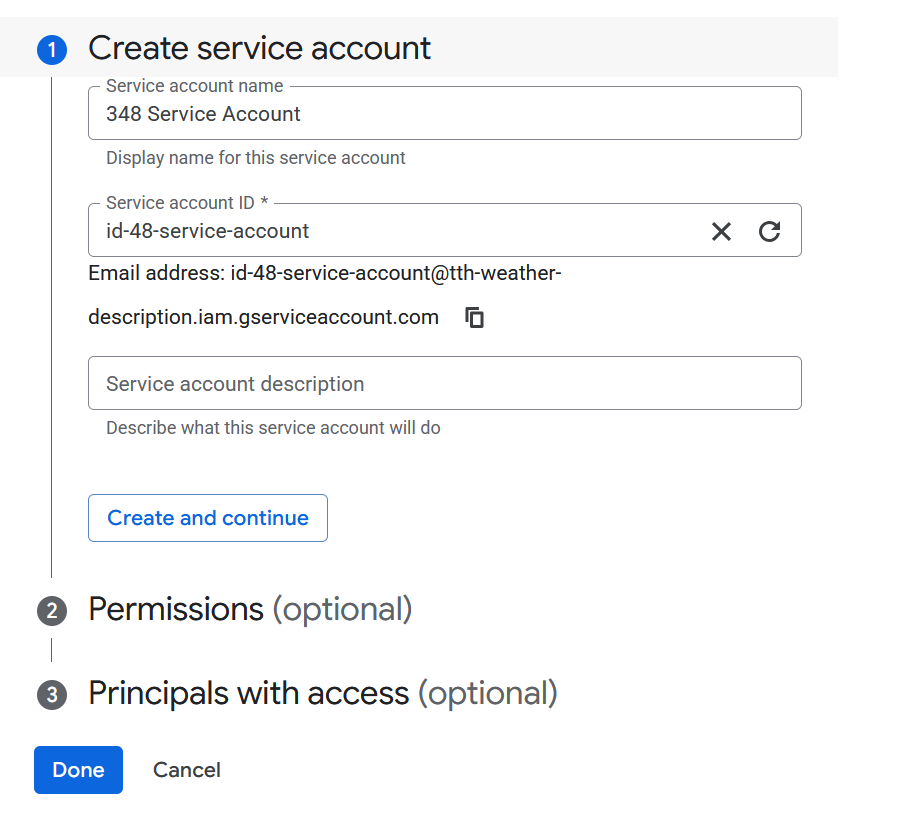Clear the Service account ID field with X icon
The height and width of the screenshot is (830, 904).
(721, 232)
